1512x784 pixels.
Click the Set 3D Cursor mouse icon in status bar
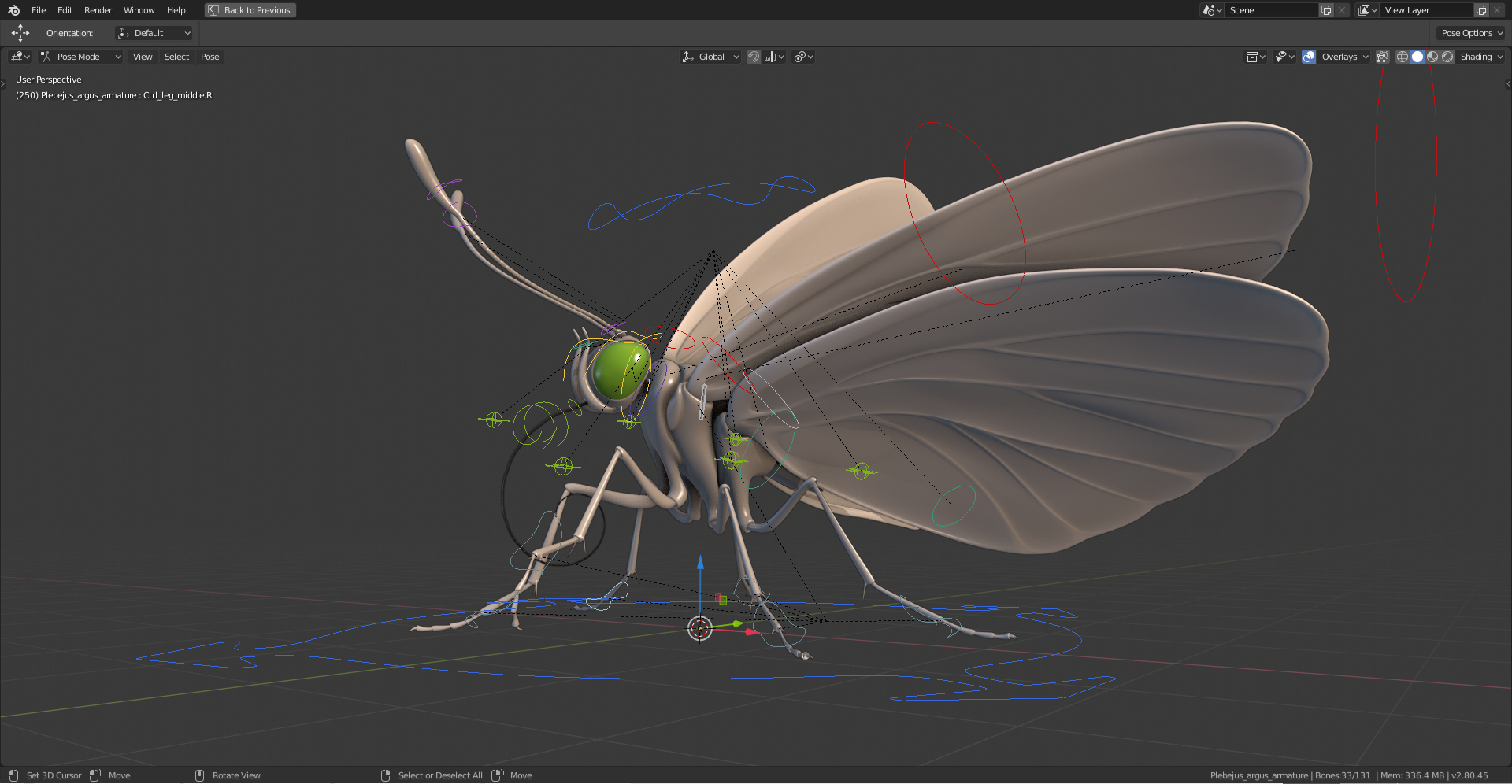13,775
